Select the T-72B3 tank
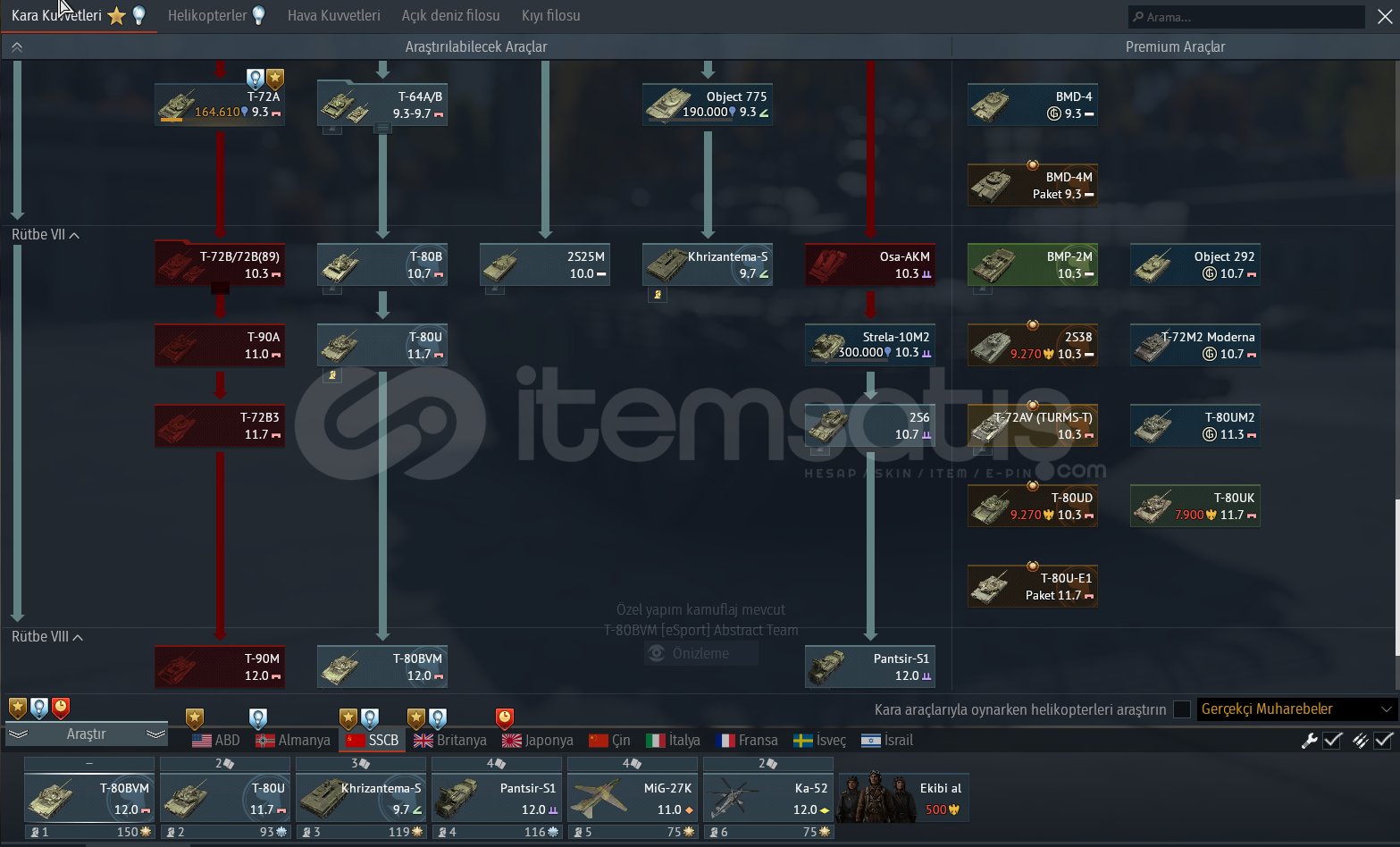This screenshot has width=1400, height=847. [220, 425]
